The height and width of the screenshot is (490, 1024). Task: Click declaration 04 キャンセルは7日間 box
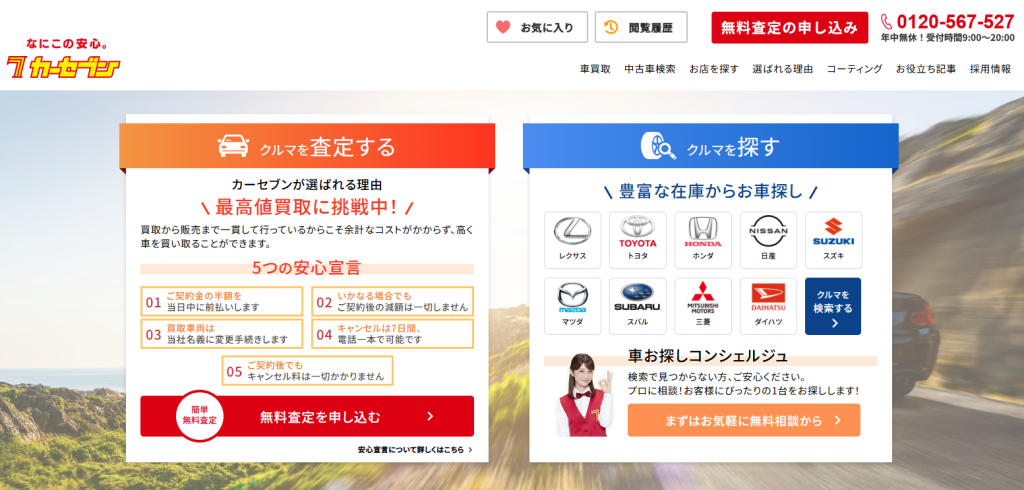coord(392,333)
